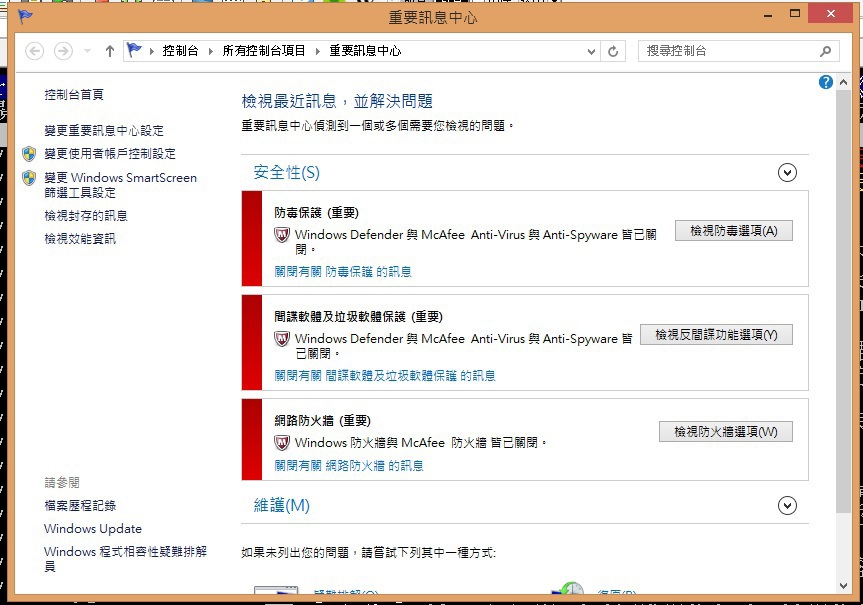Click 關閉有關 防毒保護 的訊息 link
This screenshot has height=605, width=863.
[343, 271]
